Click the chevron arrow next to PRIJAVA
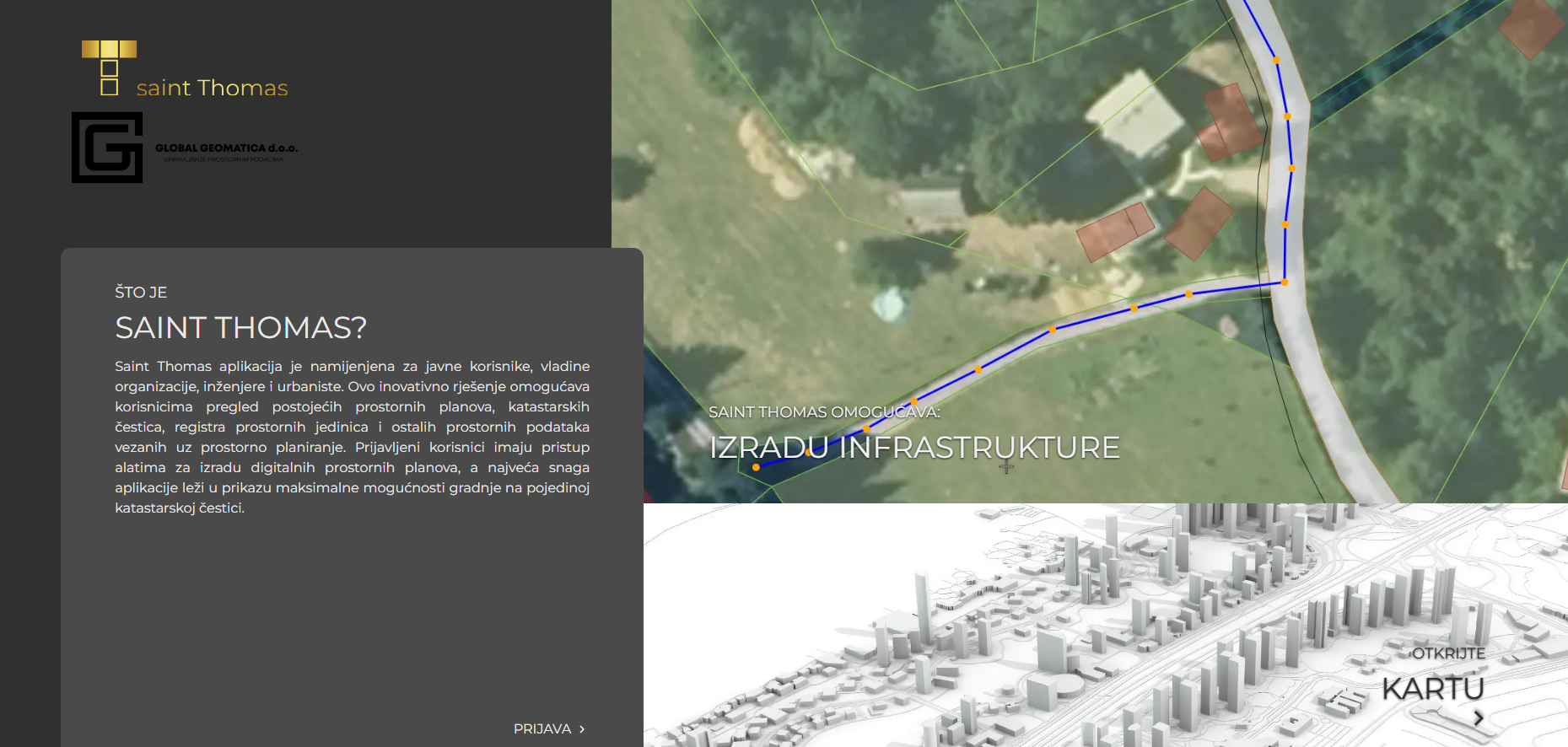Image resolution: width=1568 pixels, height=747 pixels. 582,729
